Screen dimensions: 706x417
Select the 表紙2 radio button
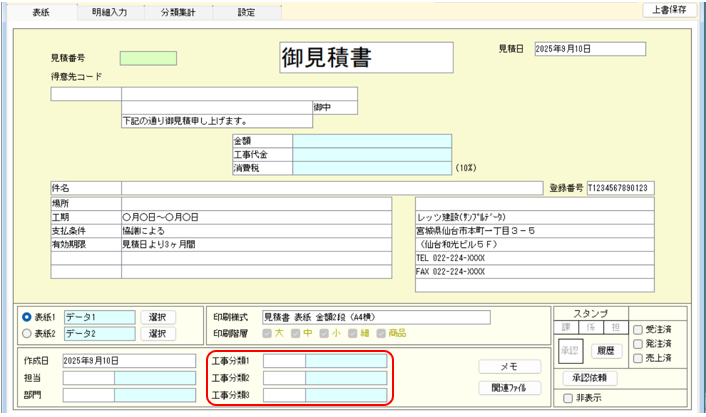click(27, 333)
